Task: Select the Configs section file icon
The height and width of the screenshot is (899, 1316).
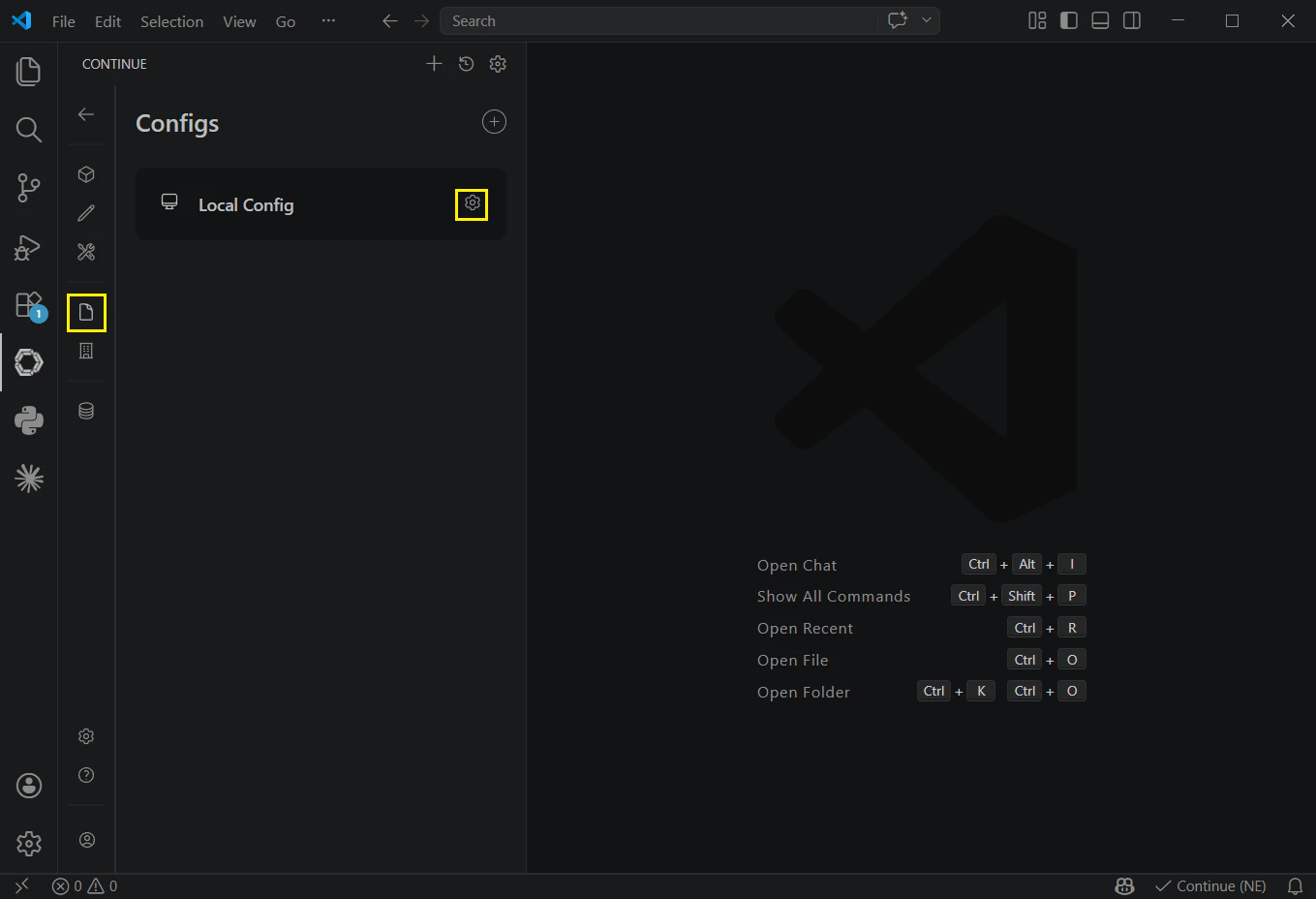Action: coord(86,313)
